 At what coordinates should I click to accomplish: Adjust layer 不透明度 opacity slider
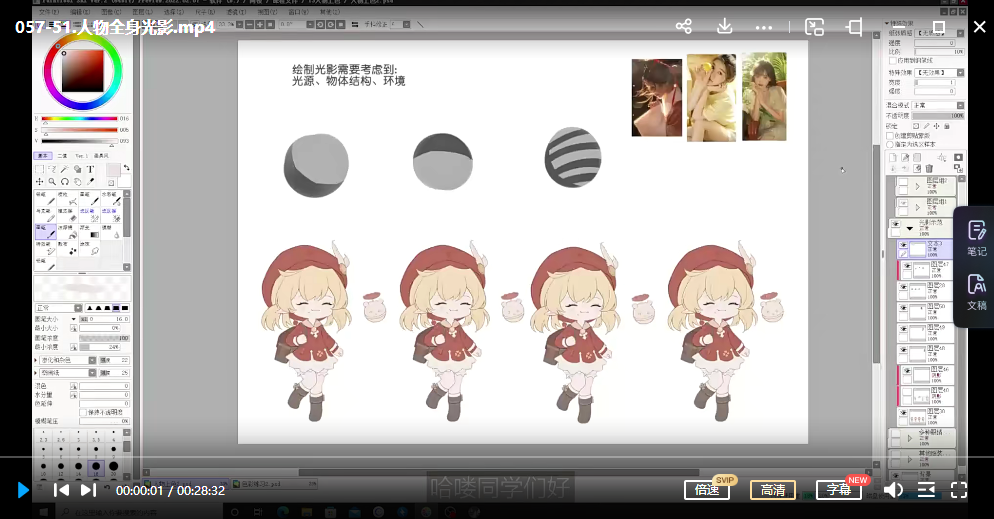pyautogui.click(x=939, y=116)
